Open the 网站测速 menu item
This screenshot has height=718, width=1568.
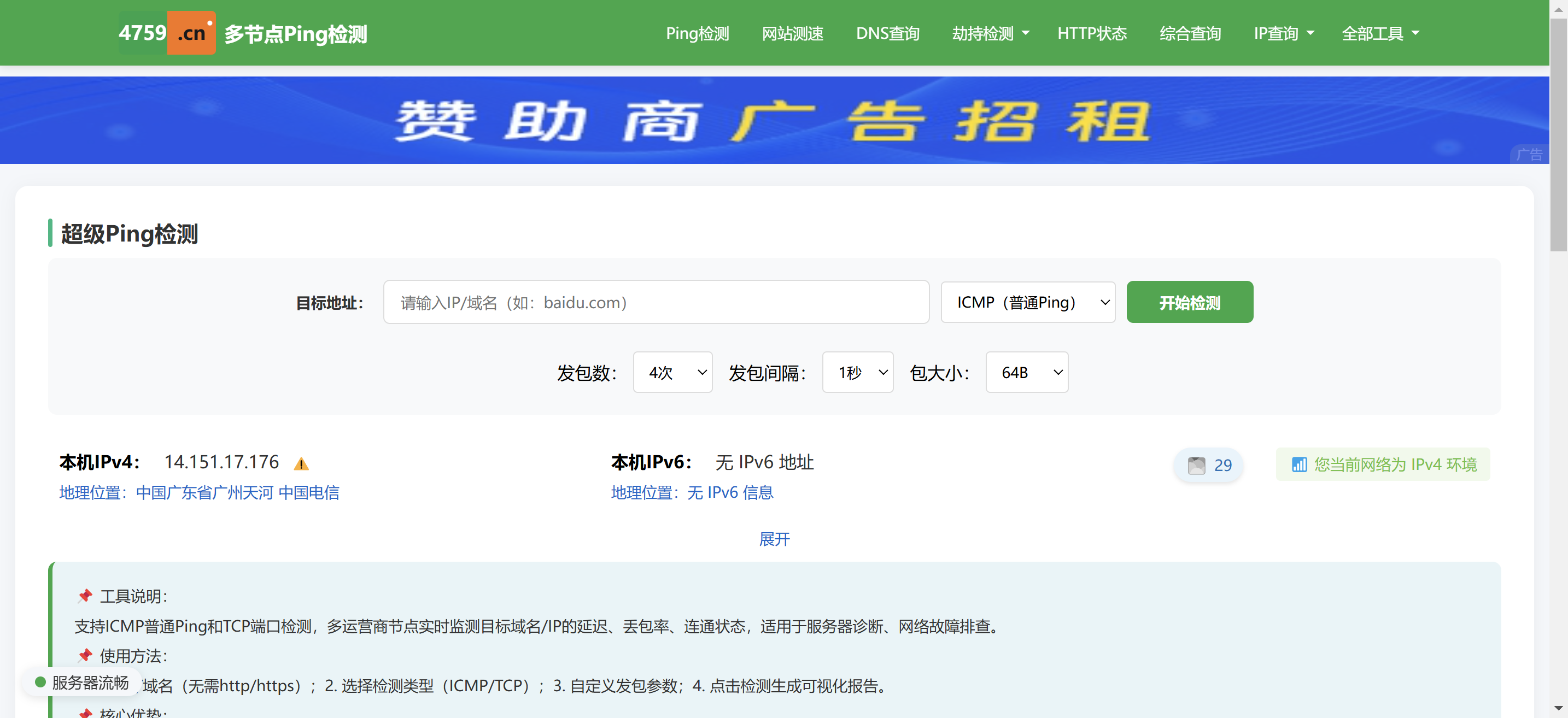(x=793, y=33)
